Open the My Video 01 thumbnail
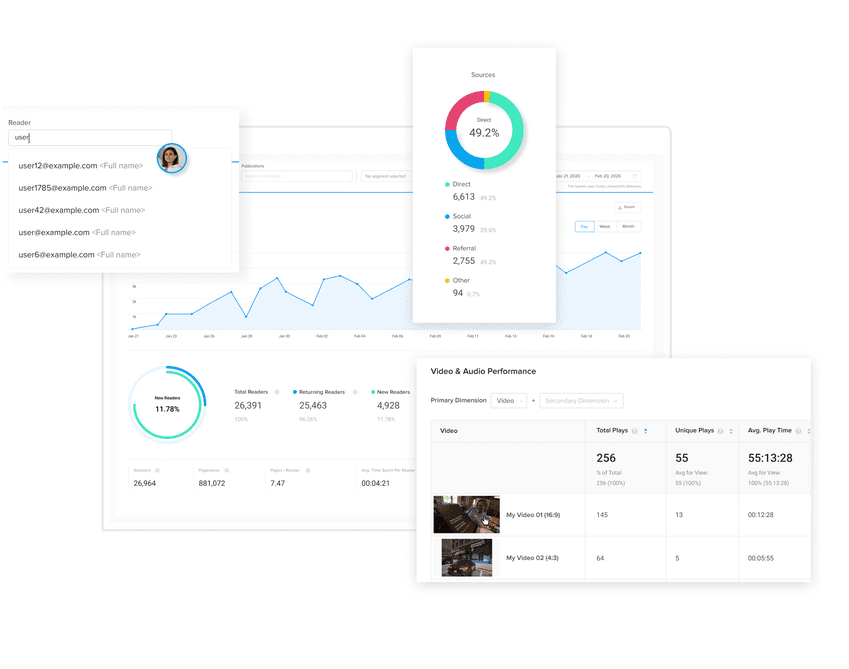Image resolution: width=849 pixels, height=669 pixels. pyautogui.click(x=466, y=513)
